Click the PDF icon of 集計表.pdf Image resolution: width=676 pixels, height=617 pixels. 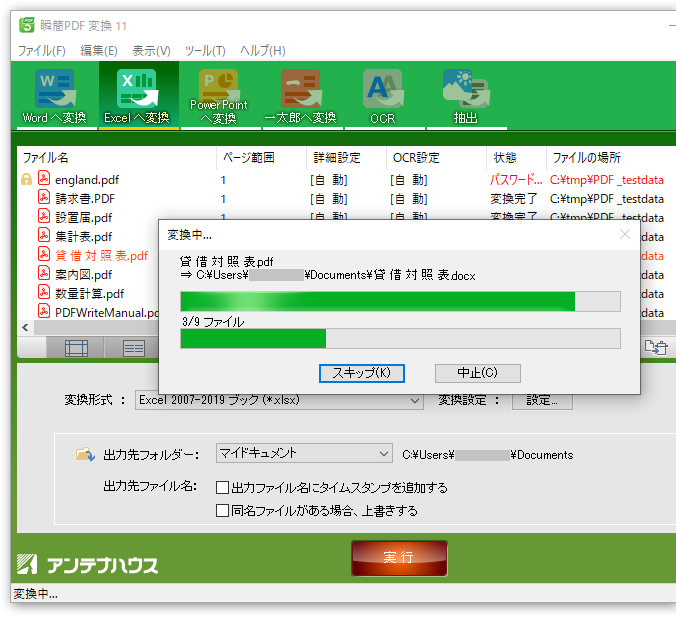44,235
